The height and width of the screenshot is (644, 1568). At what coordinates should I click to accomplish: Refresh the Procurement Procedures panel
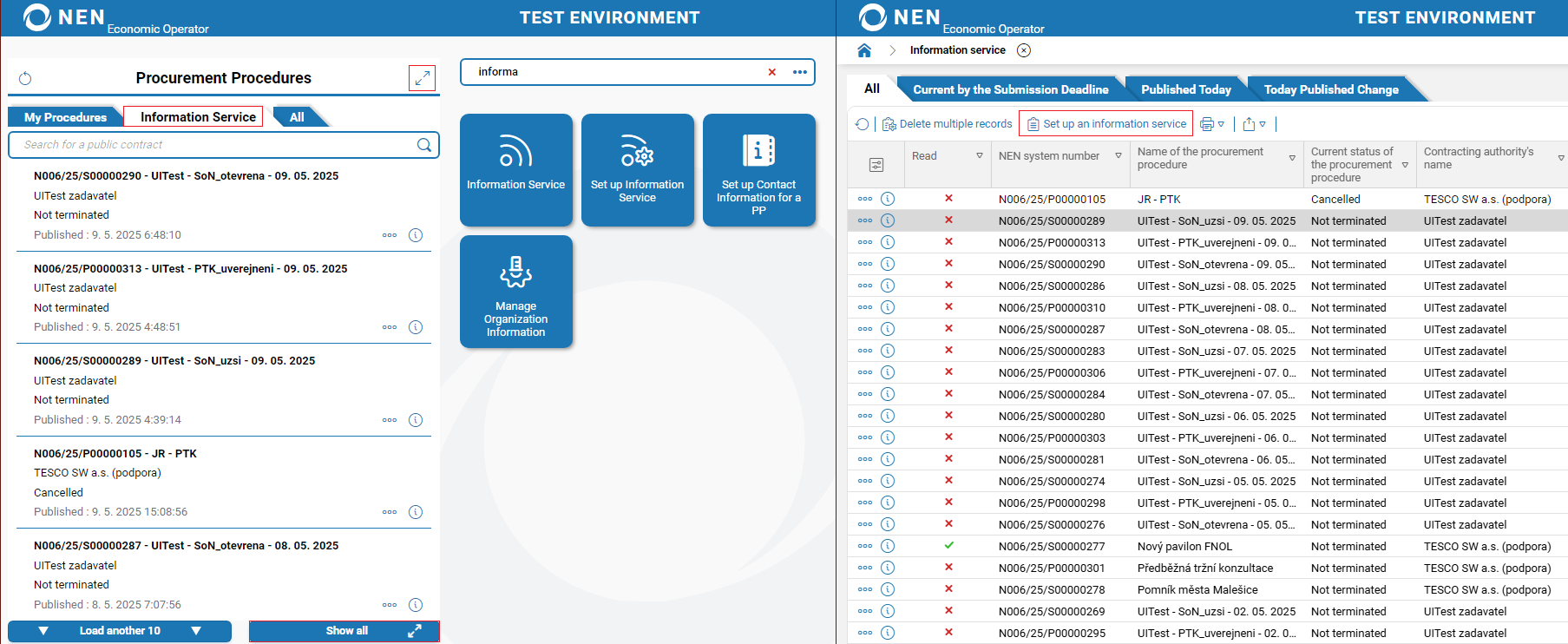click(x=25, y=79)
